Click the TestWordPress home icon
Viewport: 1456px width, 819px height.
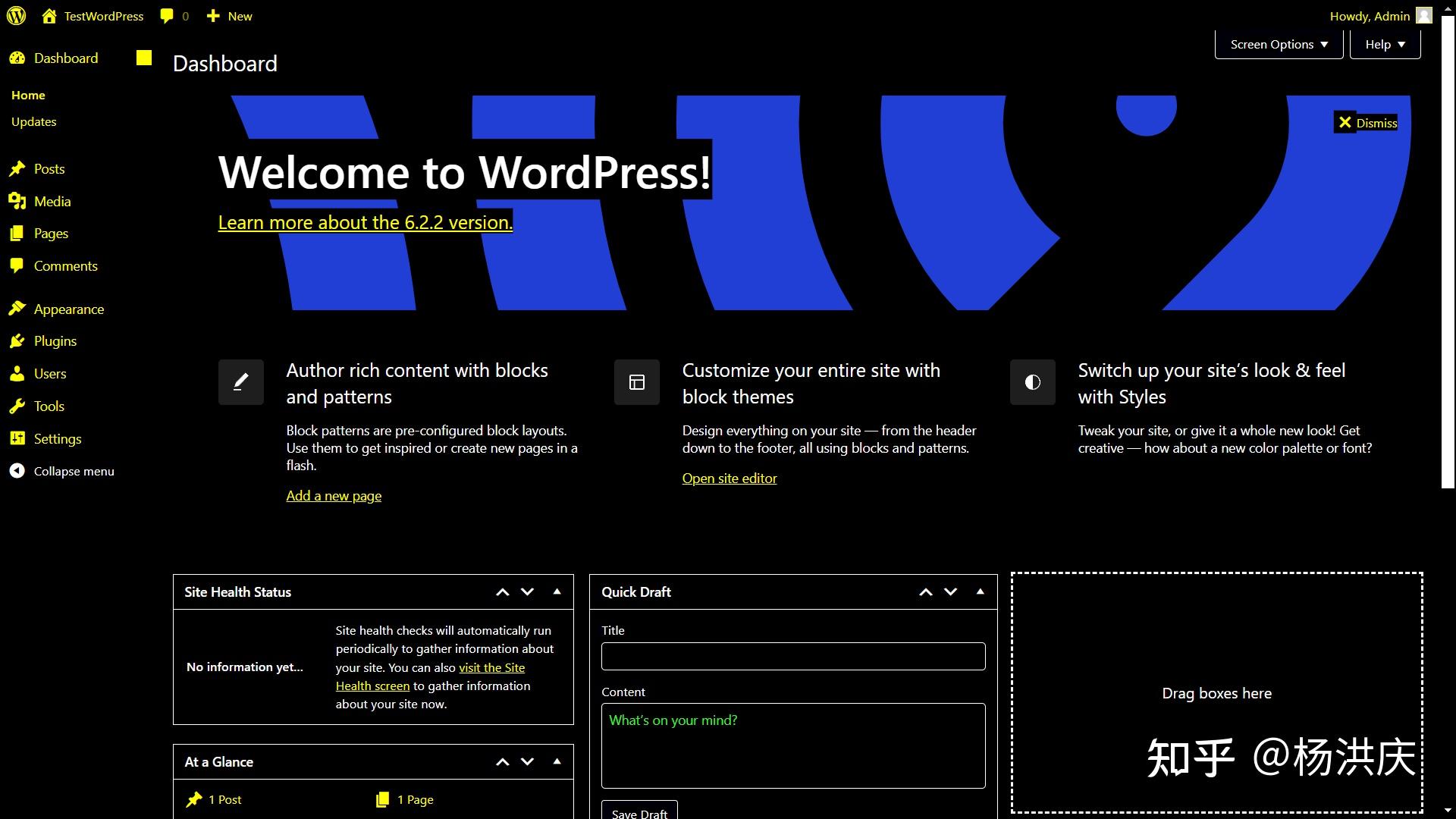49,16
